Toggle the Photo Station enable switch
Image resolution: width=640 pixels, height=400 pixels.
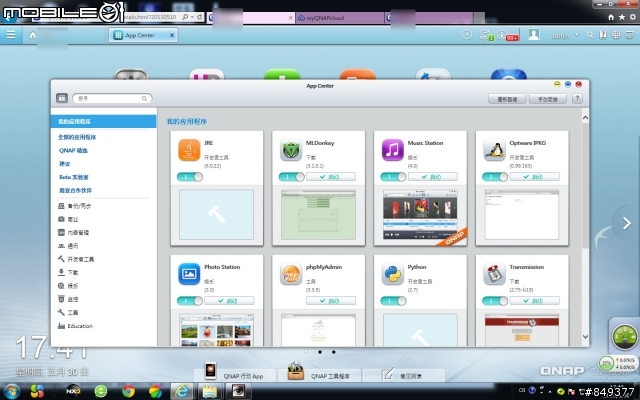[190, 301]
